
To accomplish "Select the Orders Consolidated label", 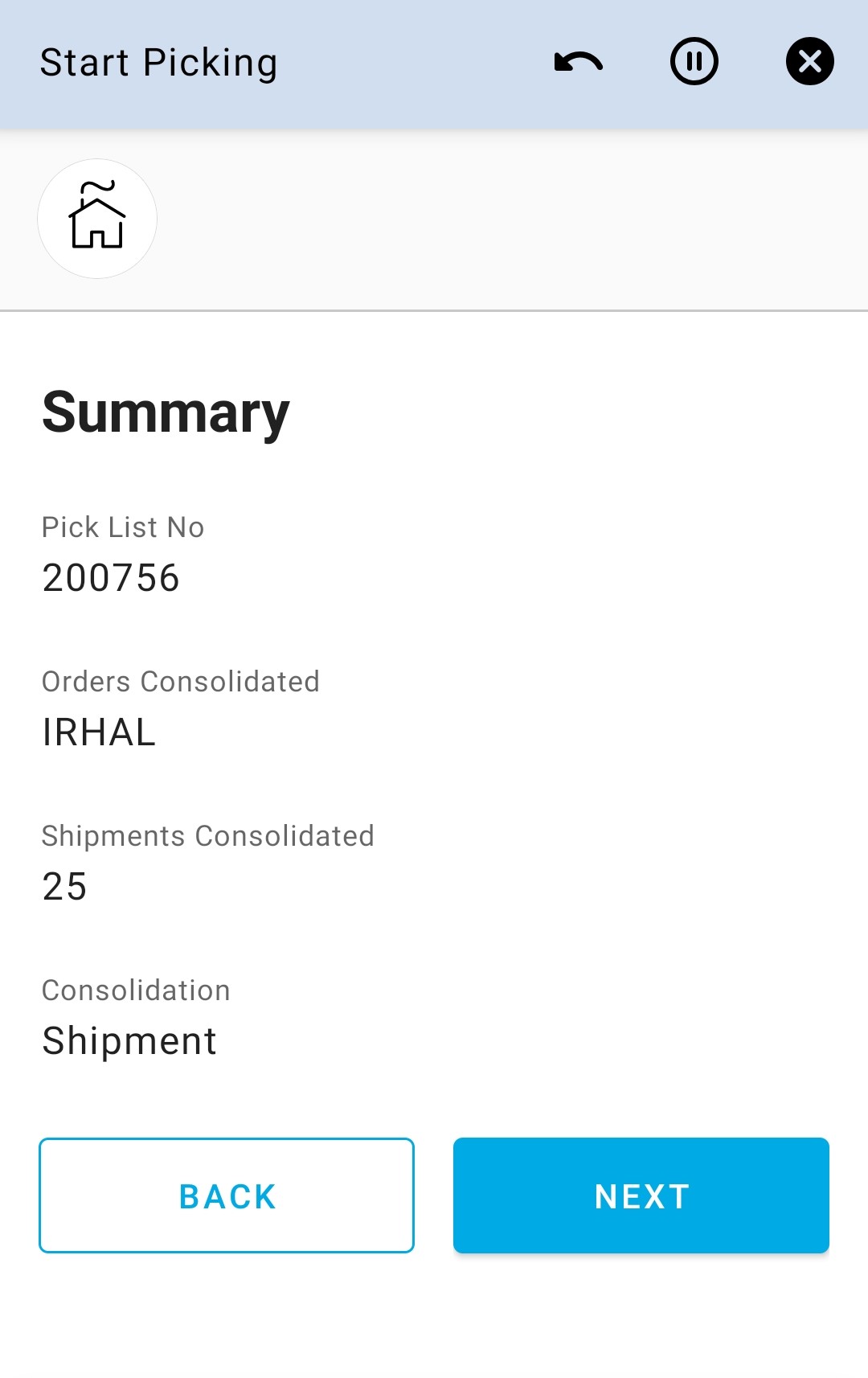I will (181, 682).
